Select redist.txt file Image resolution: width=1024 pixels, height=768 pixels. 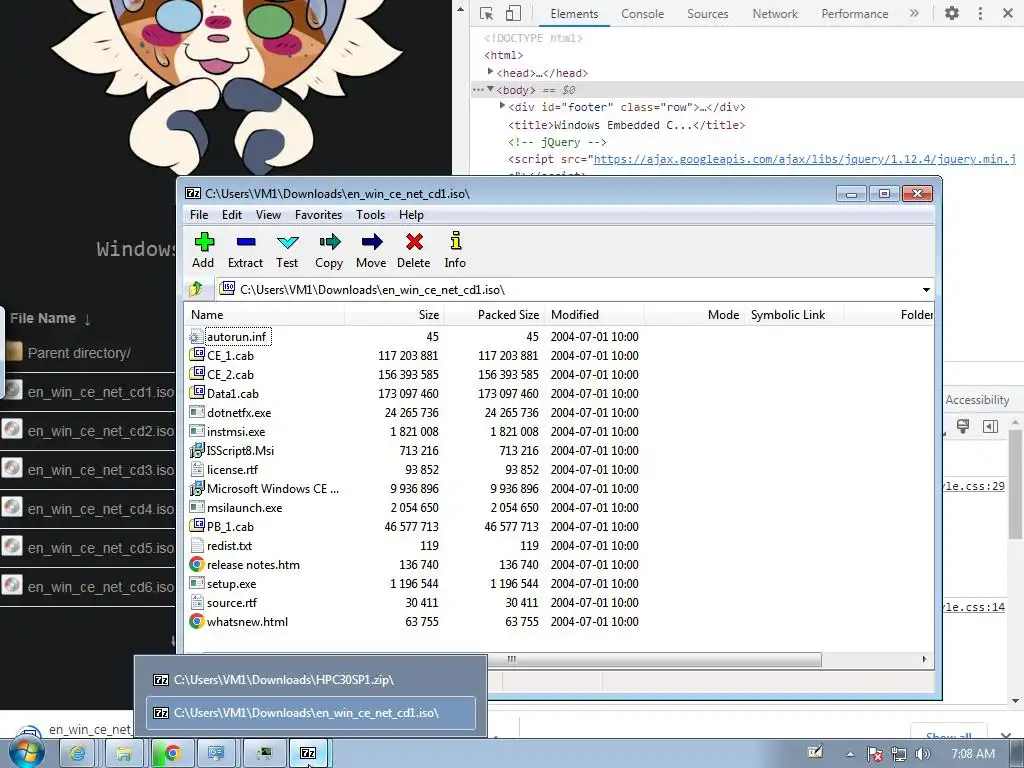tap(229, 545)
